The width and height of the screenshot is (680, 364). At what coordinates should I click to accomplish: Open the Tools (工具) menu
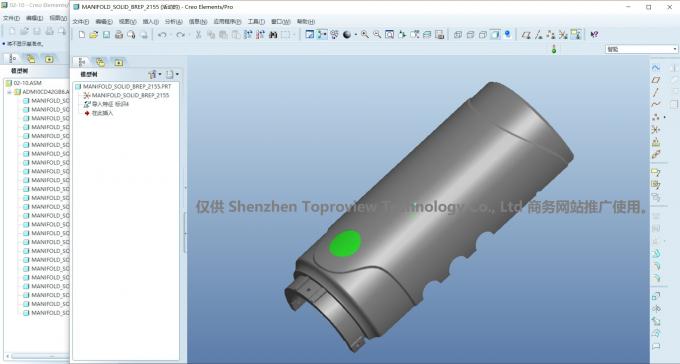256,22
